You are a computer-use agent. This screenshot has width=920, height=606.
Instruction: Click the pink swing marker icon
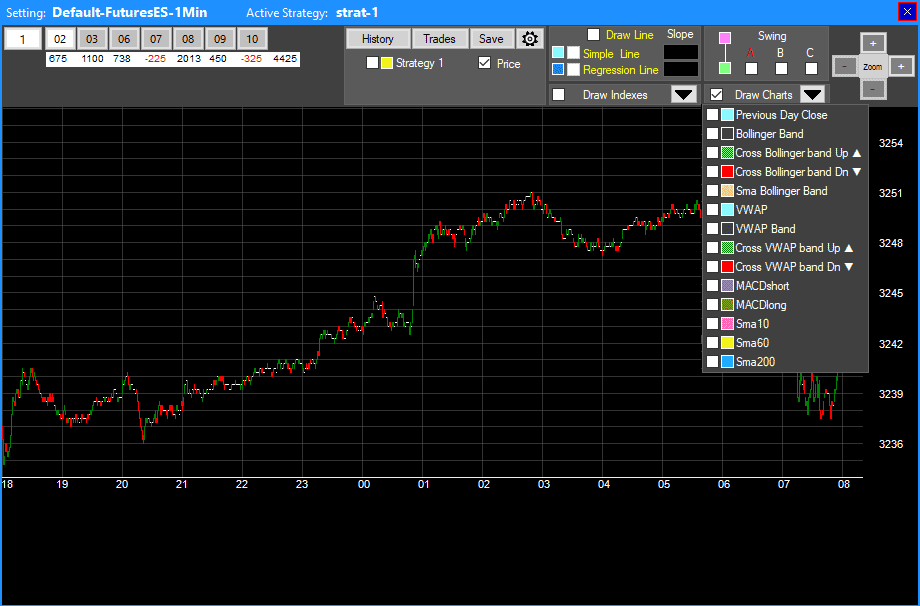point(725,38)
